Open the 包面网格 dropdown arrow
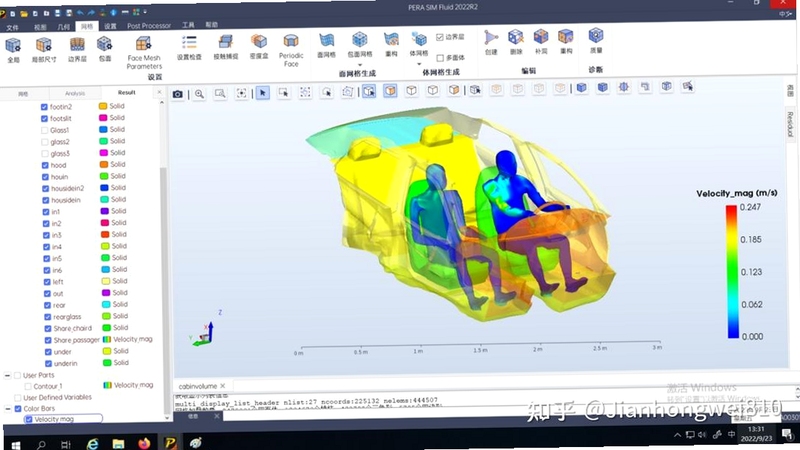800x450 pixels. tap(360, 65)
